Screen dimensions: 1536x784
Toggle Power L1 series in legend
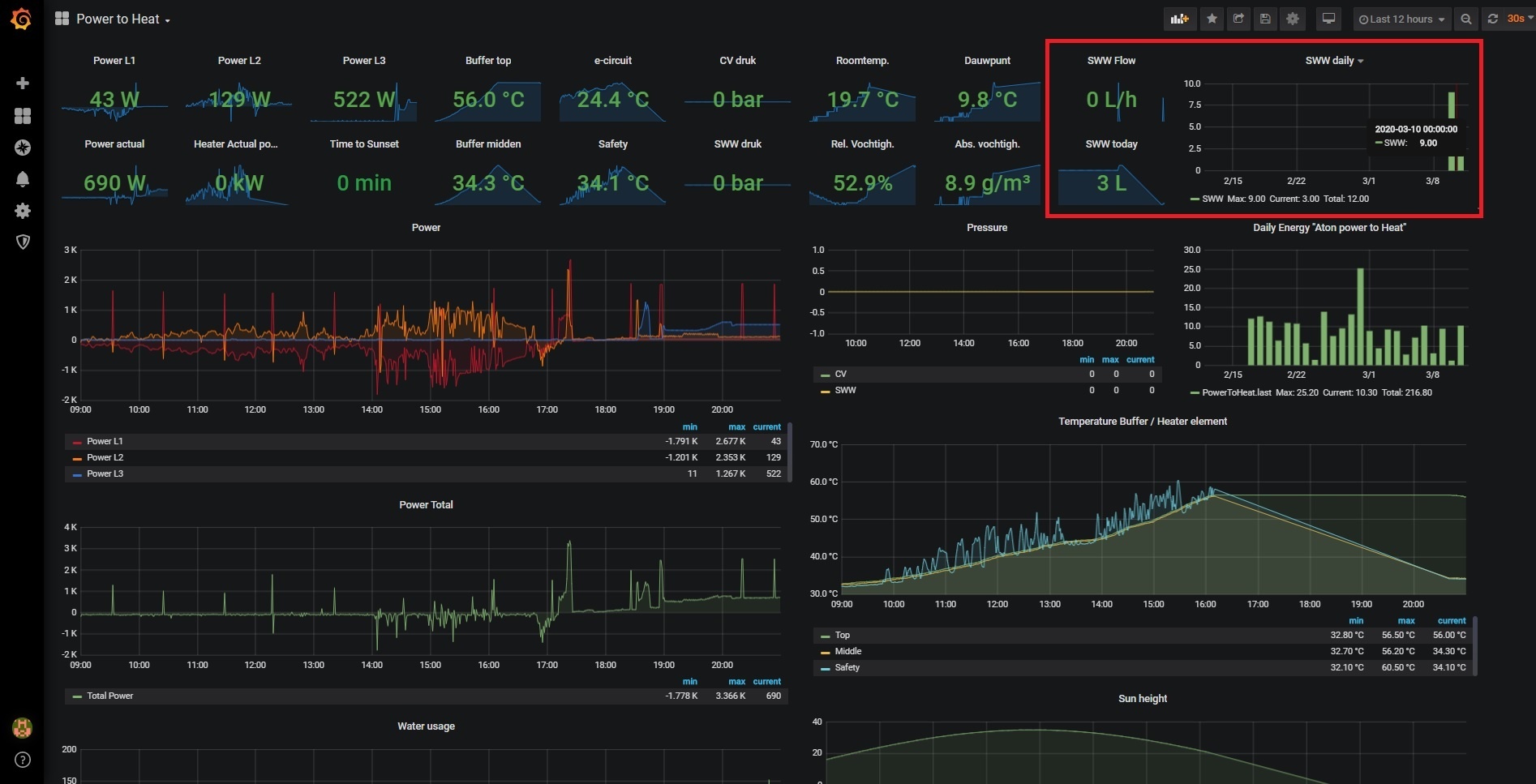click(x=105, y=441)
